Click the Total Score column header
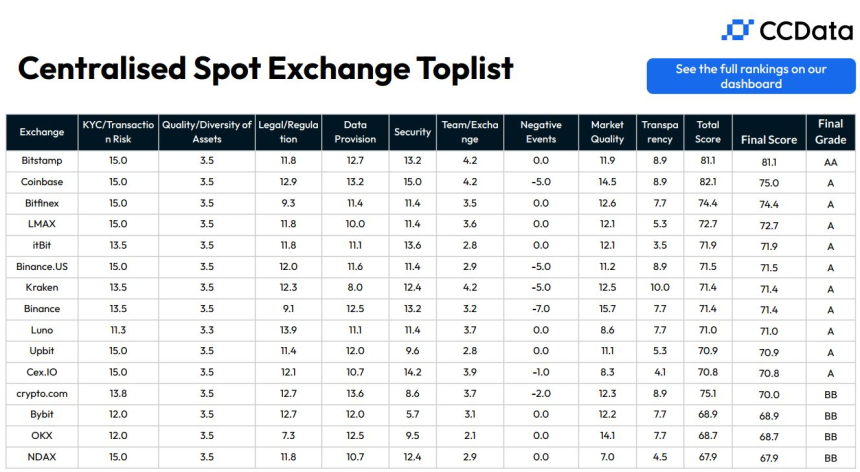The image size is (860, 472). click(708, 132)
